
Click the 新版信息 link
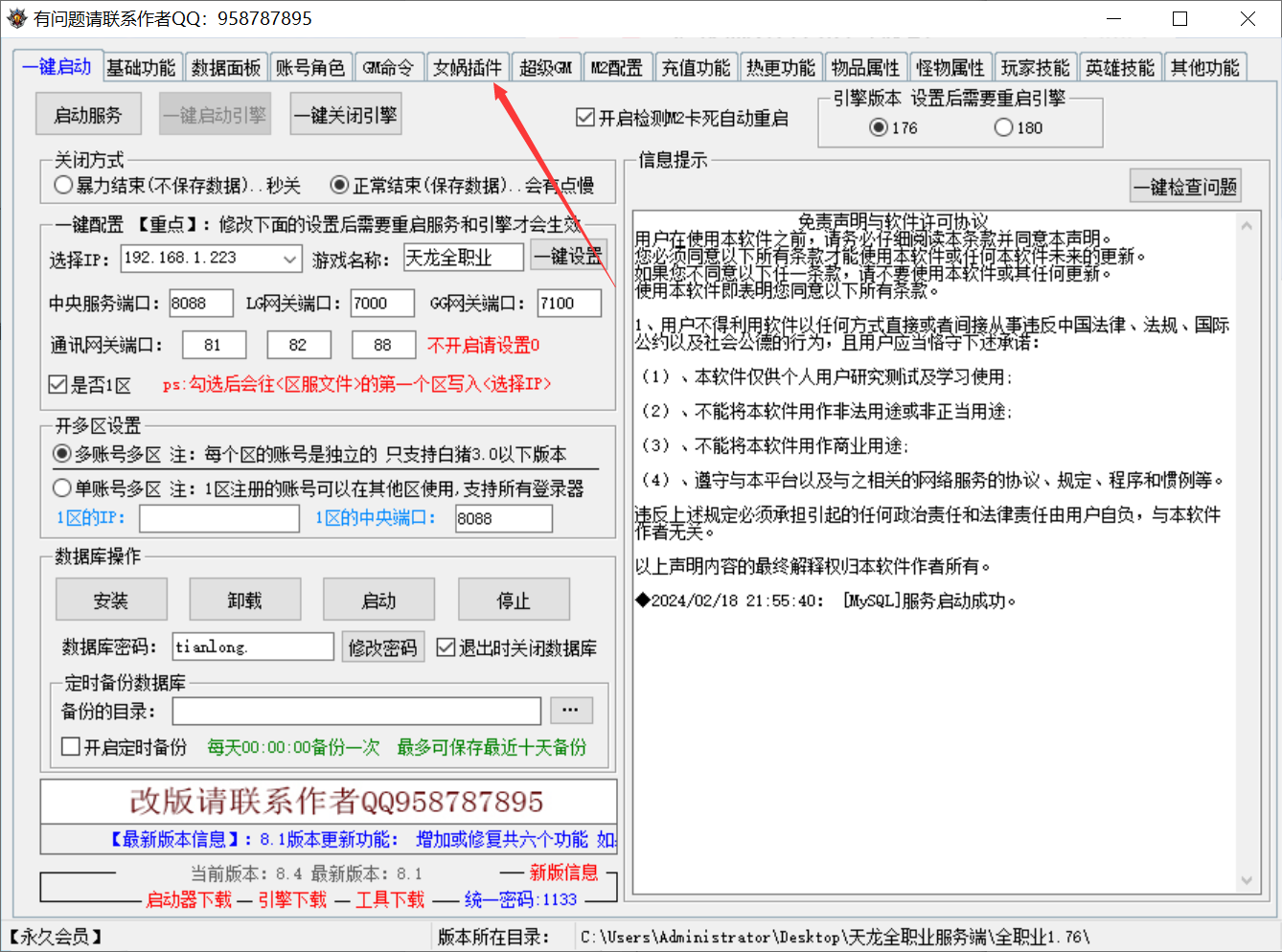coord(563,873)
